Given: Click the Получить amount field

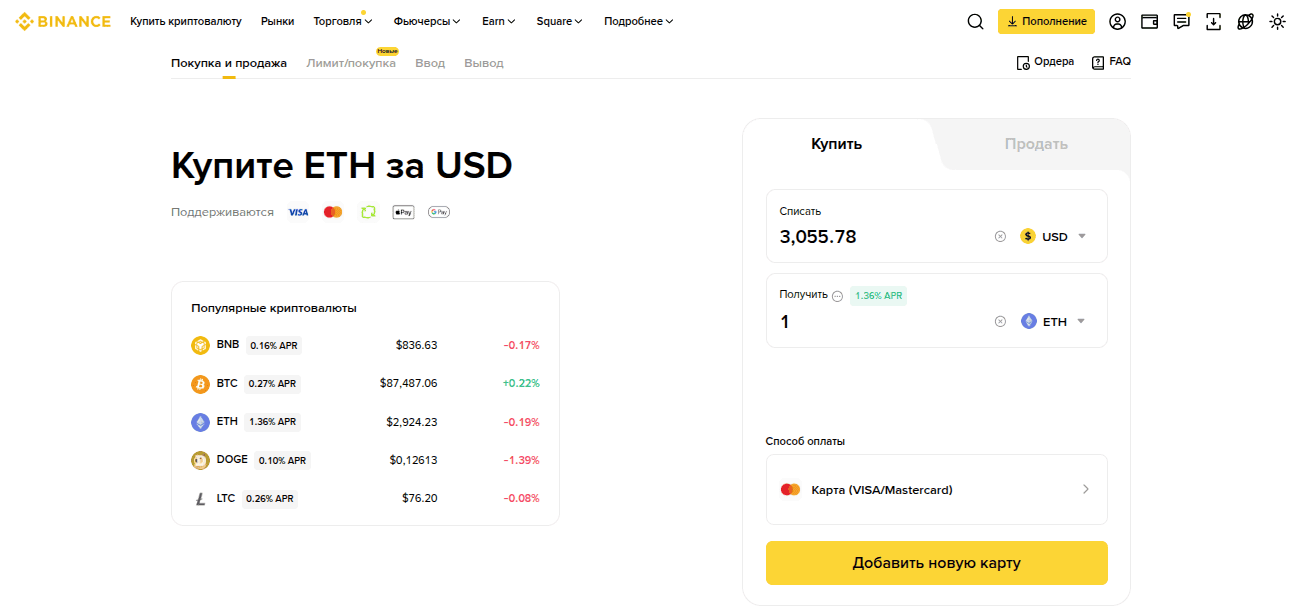Looking at the screenshot, I should (880, 322).
